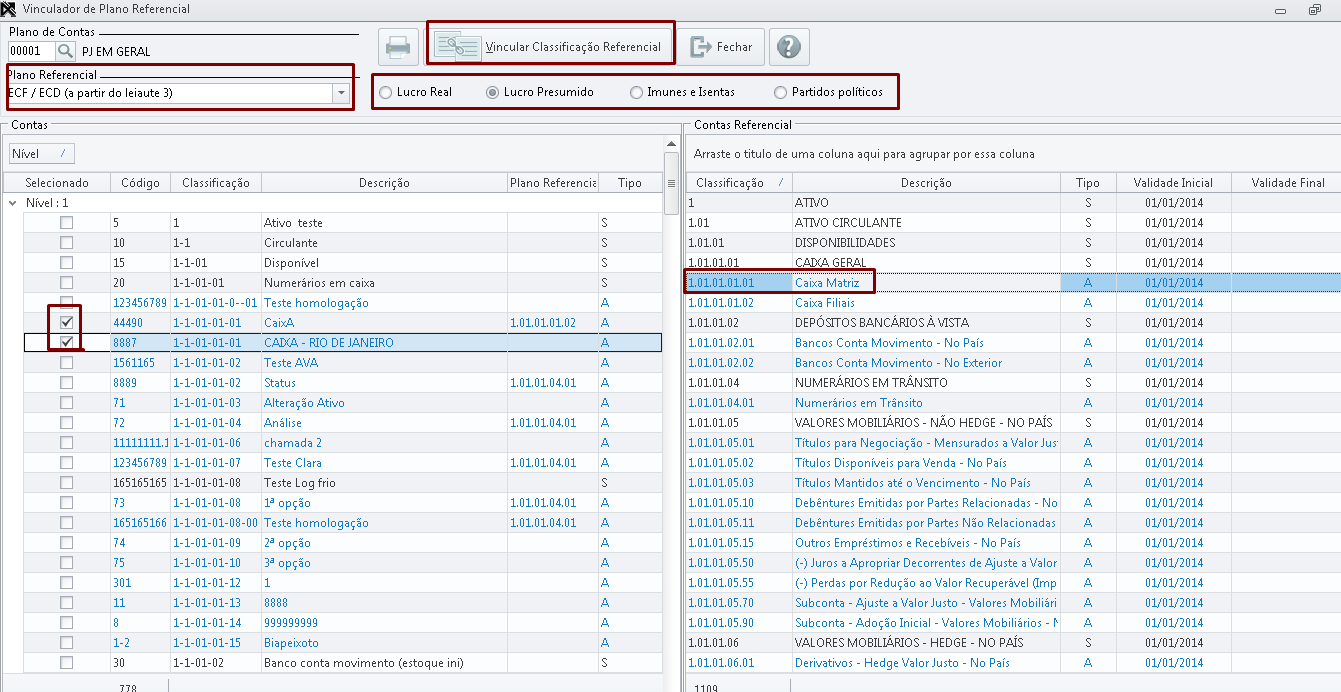Select Derivativos - Hedge Valor Justo row
The height and width of the screenshot is (692, 1341).
pos(1013,663)
